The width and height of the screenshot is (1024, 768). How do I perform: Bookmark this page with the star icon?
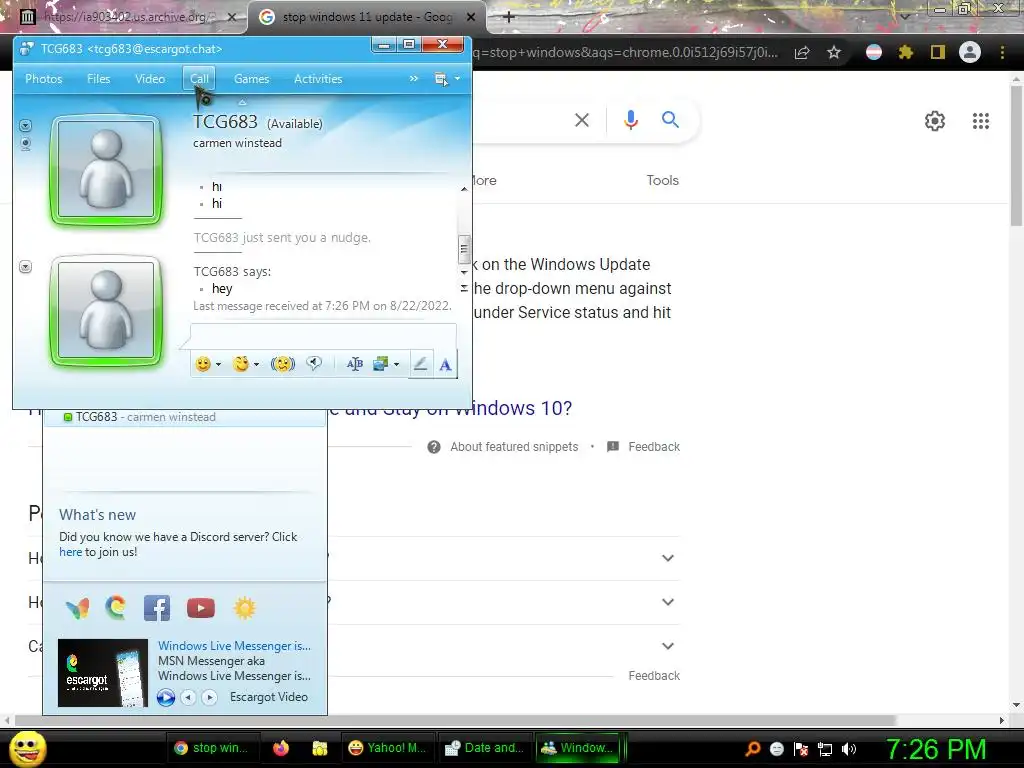[834, 52]
